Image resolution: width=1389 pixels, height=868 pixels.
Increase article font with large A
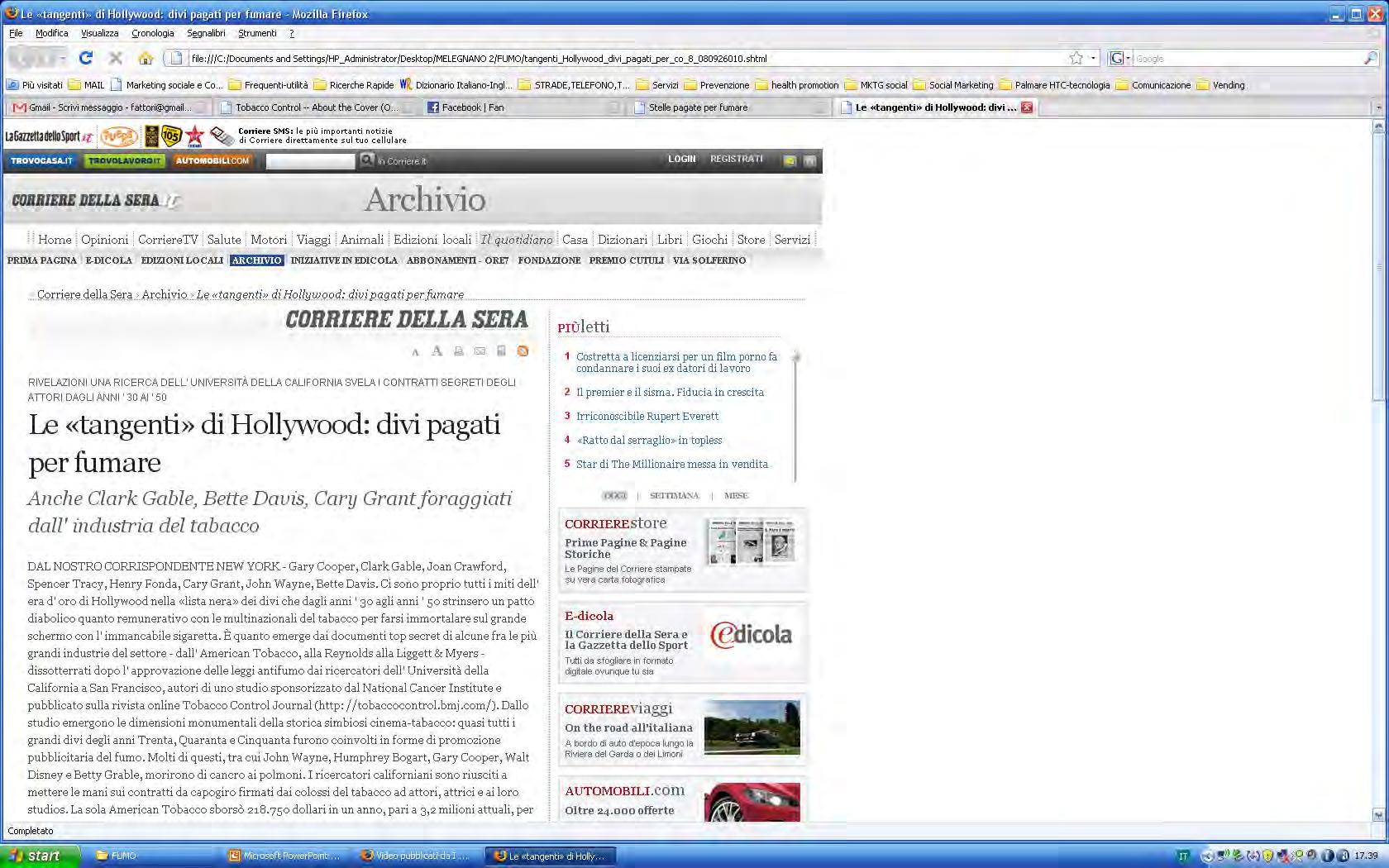[437, 351]
